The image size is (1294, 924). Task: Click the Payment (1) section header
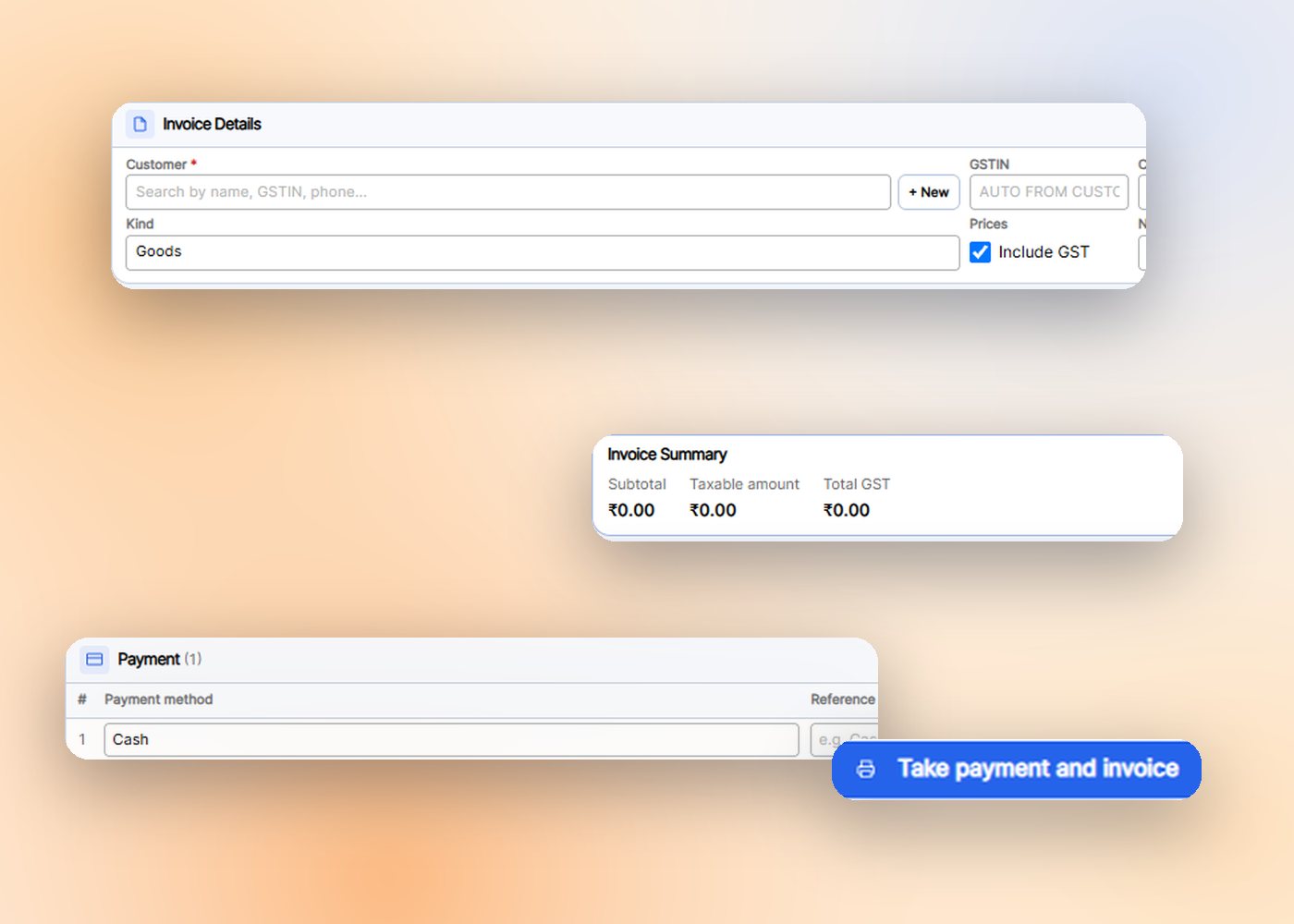[471, 660]
